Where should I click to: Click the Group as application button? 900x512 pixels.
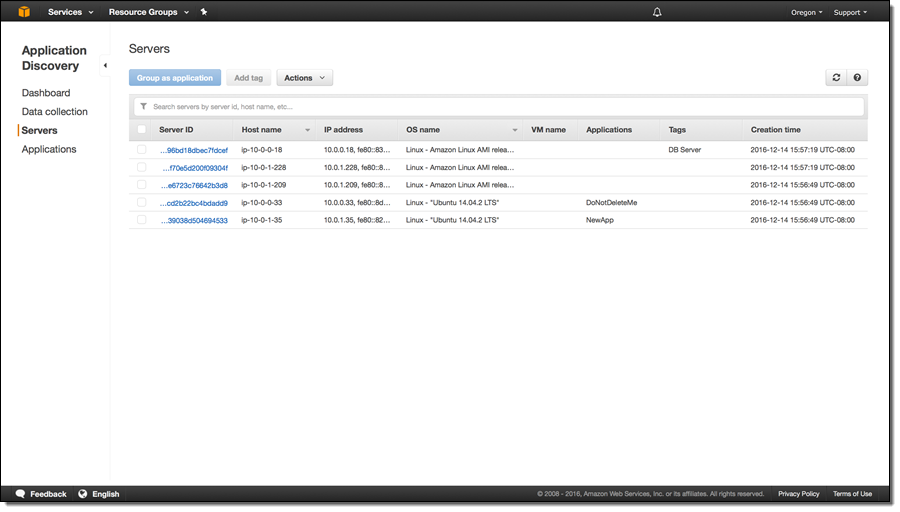175,78
